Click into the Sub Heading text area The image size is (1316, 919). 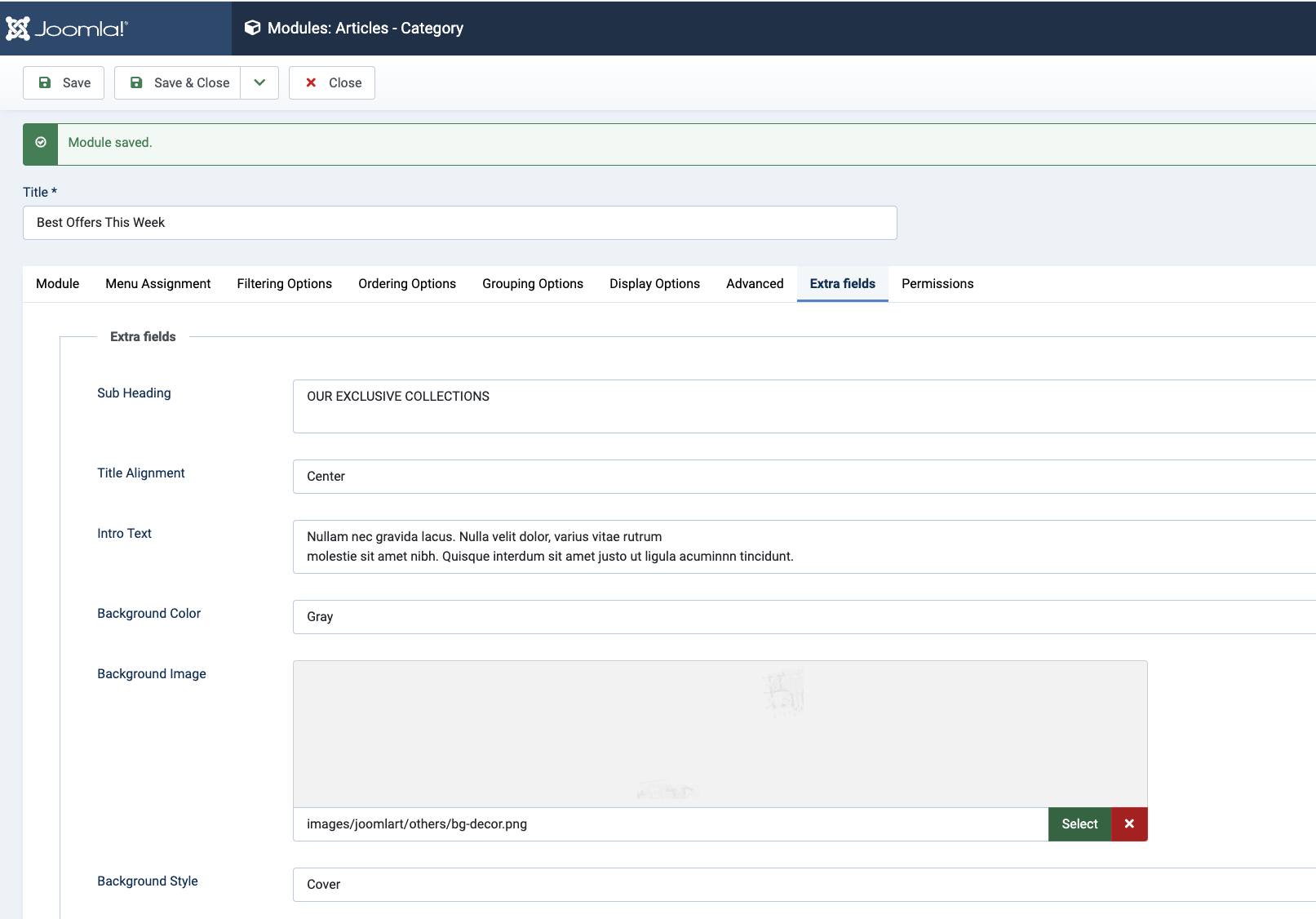[804, 406]
